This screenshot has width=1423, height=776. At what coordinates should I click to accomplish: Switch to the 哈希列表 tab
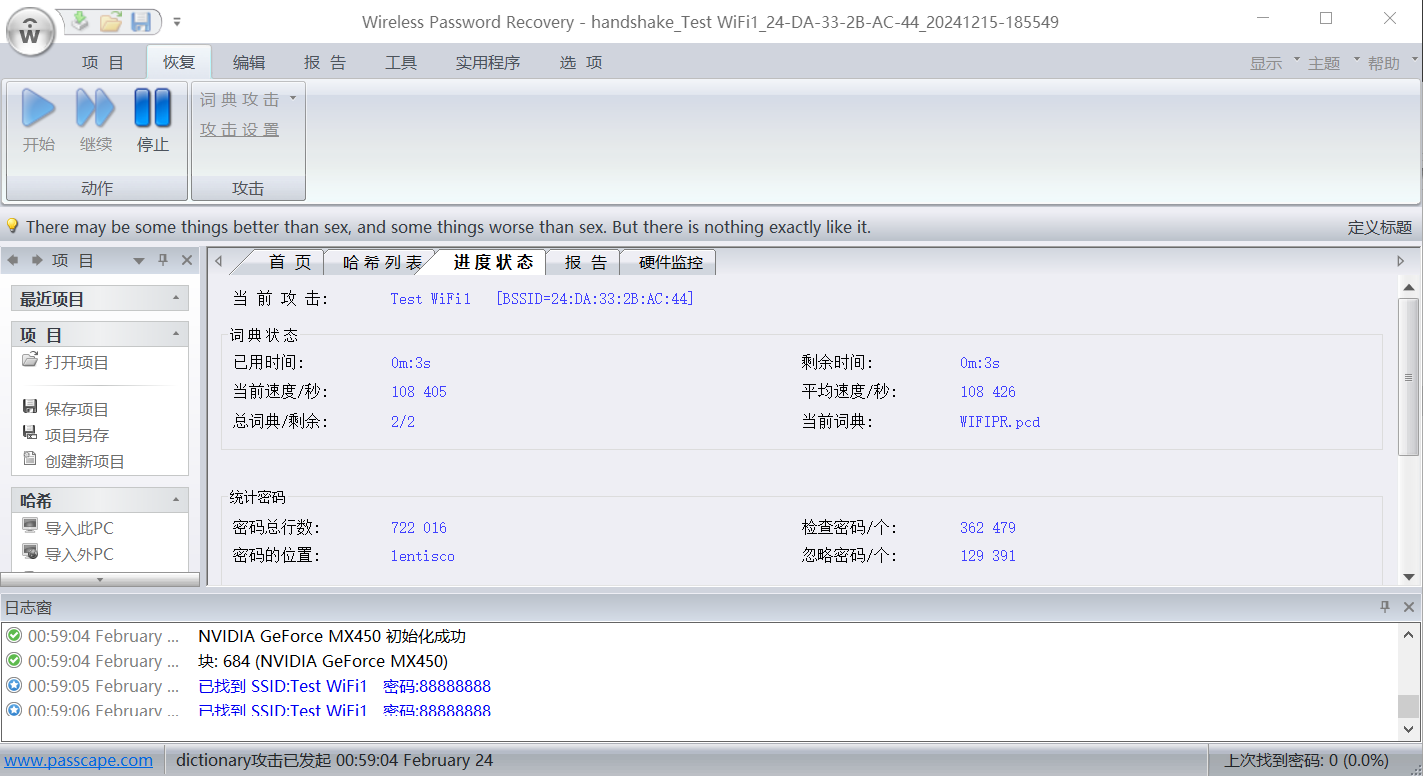click(381, 261)
